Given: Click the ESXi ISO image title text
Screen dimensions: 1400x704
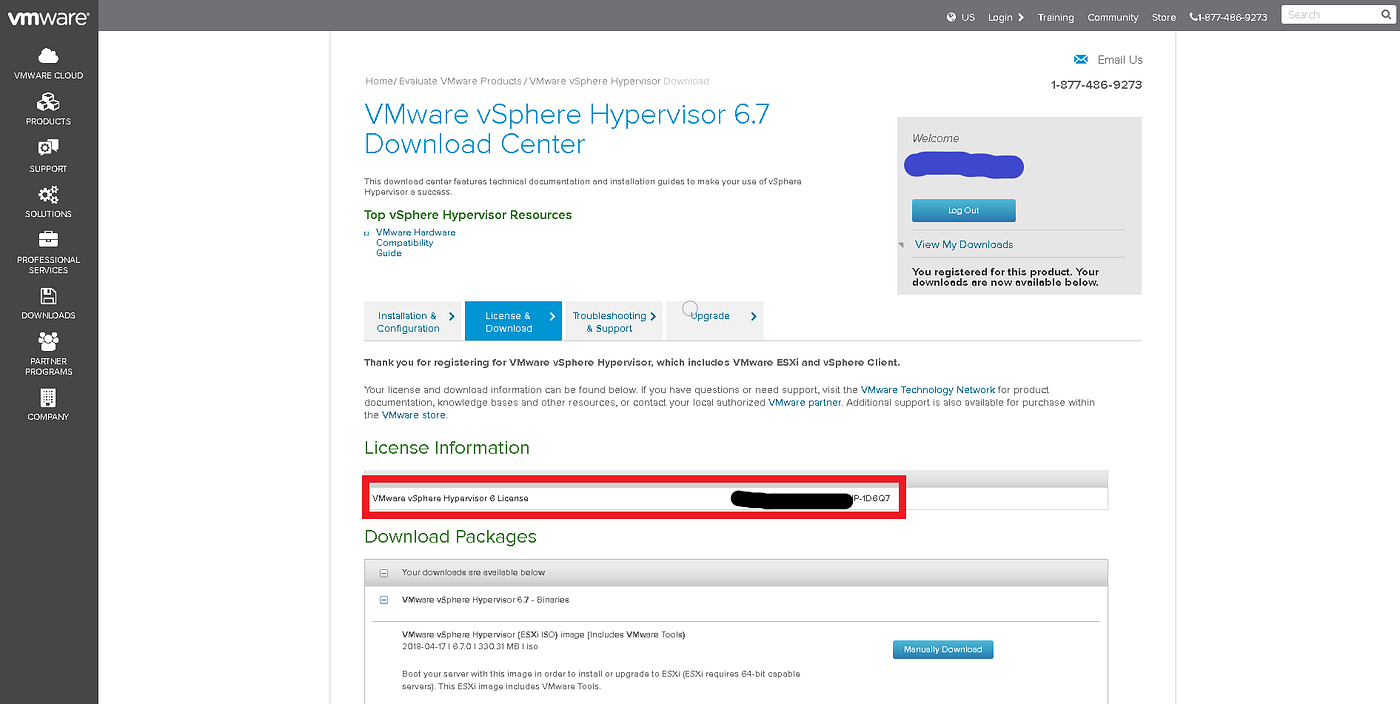Looking at the screenshot, I should (x=543, y=635).
